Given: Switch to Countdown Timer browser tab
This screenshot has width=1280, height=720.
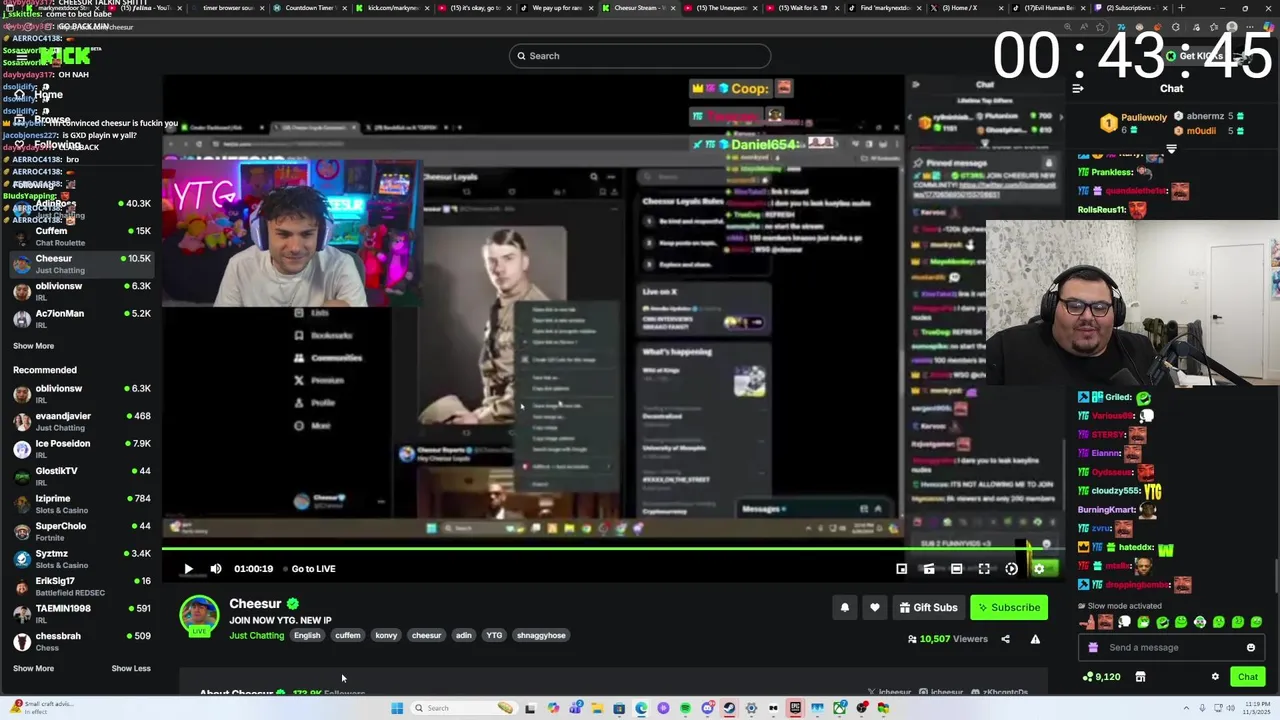Looking at the screenshot, I should coord(312,8).
